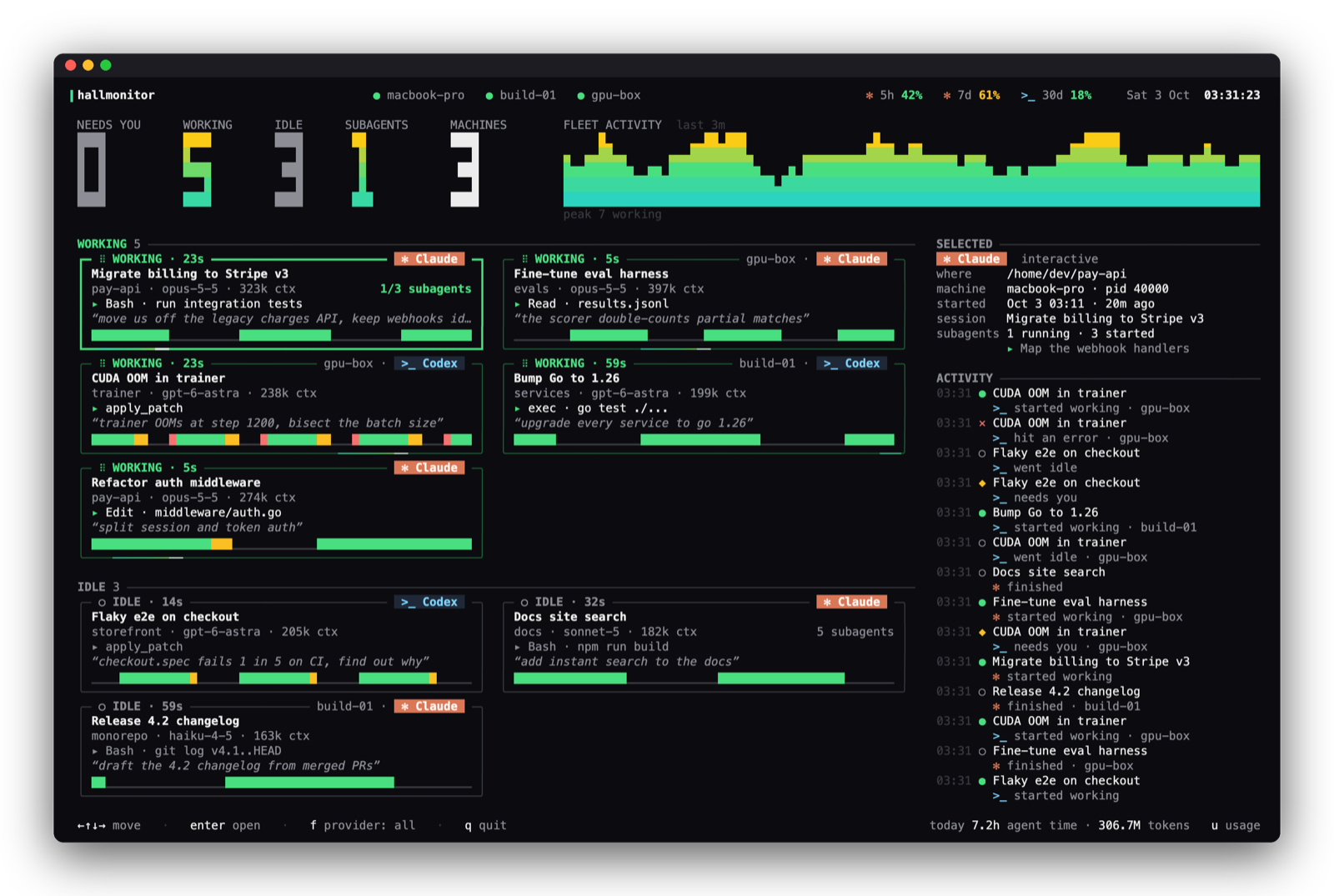This screenshot has width=1334, height=896.
Task: Click the 'exec · go test ./...' line
Action: click(x=591, y=408)
